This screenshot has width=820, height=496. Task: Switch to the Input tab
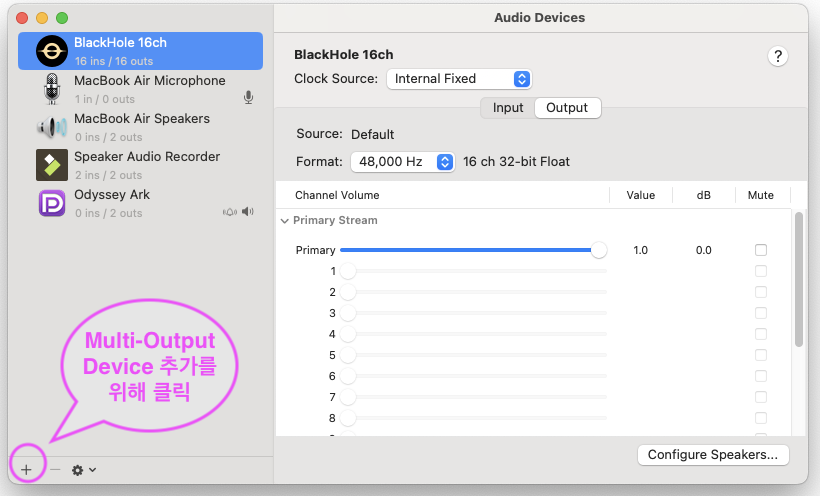(x=508, y=108)
